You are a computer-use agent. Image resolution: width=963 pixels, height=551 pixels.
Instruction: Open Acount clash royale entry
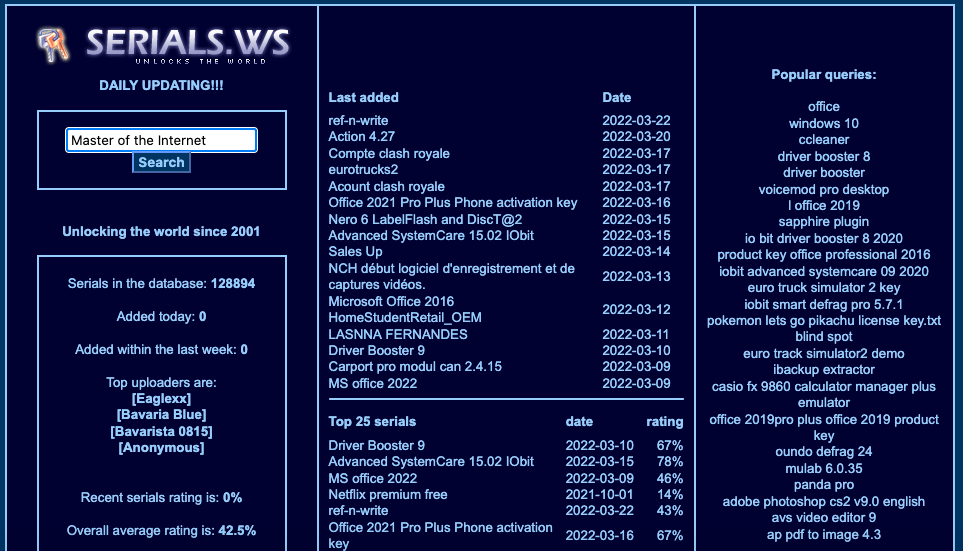coord(386,186)
